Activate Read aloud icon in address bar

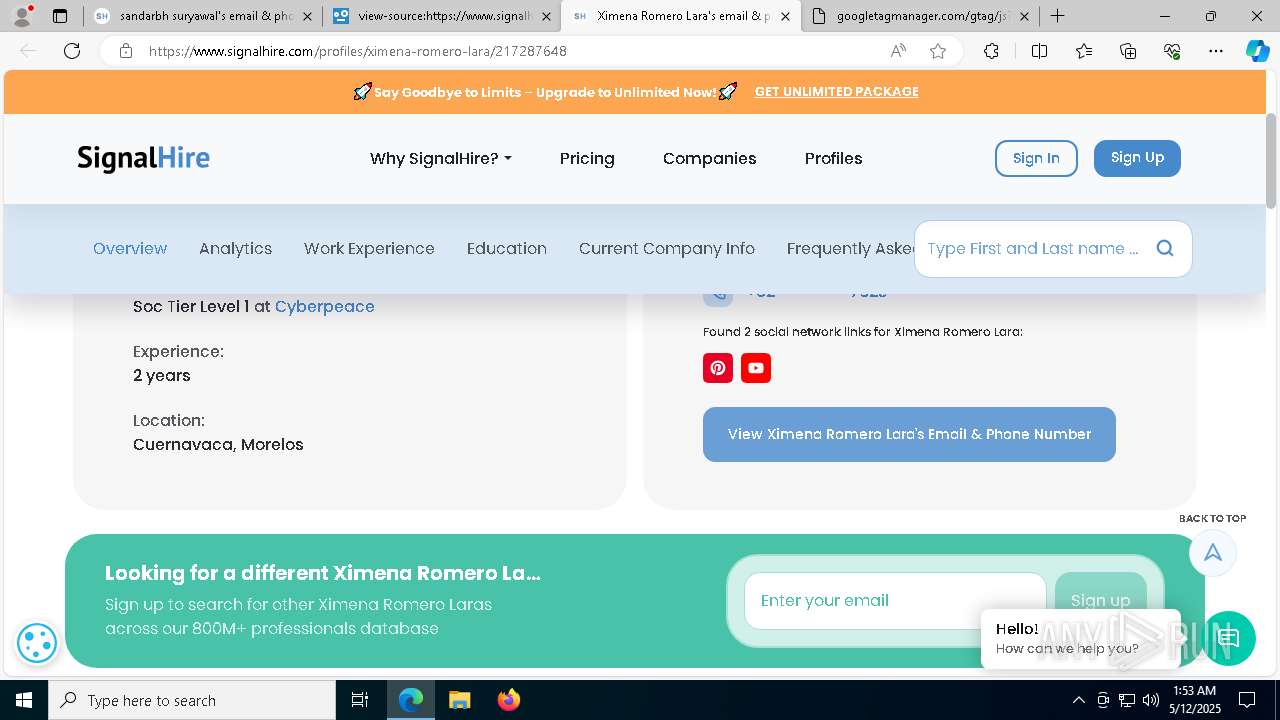tap(898, 51)
